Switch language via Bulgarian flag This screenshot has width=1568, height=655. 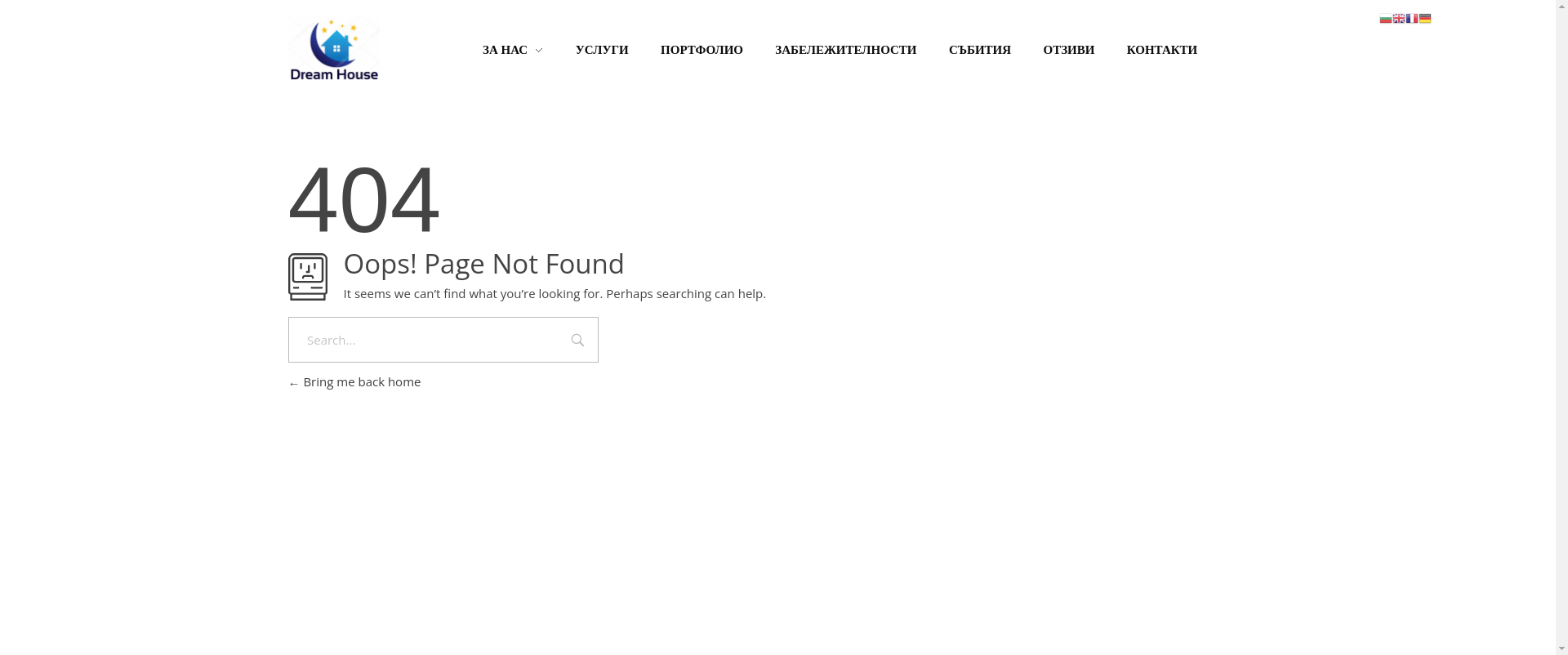tap(1386, 19)
